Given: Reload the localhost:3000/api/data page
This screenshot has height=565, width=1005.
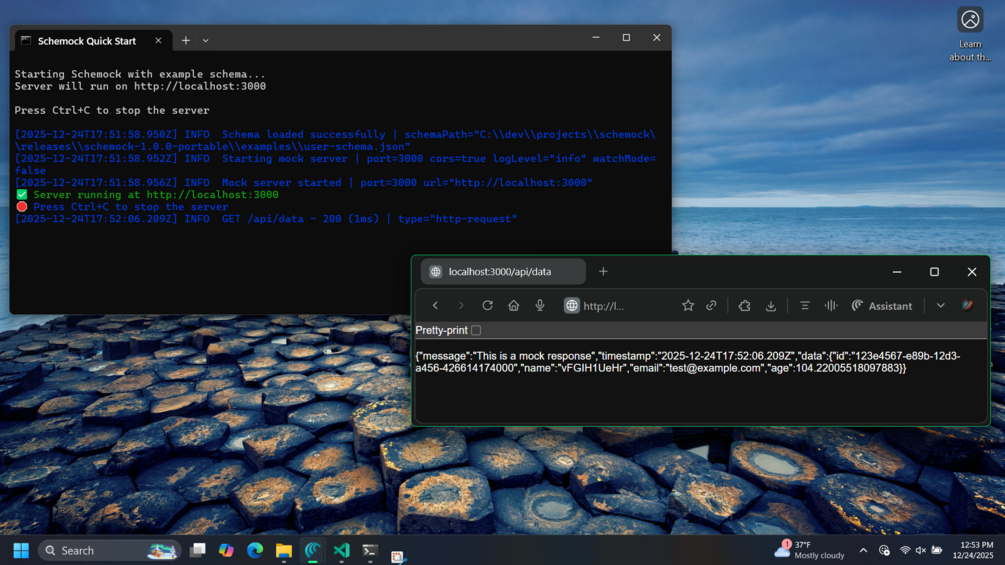Looking at the screenshot, I should pyautogui.click(x=488, y=306).
